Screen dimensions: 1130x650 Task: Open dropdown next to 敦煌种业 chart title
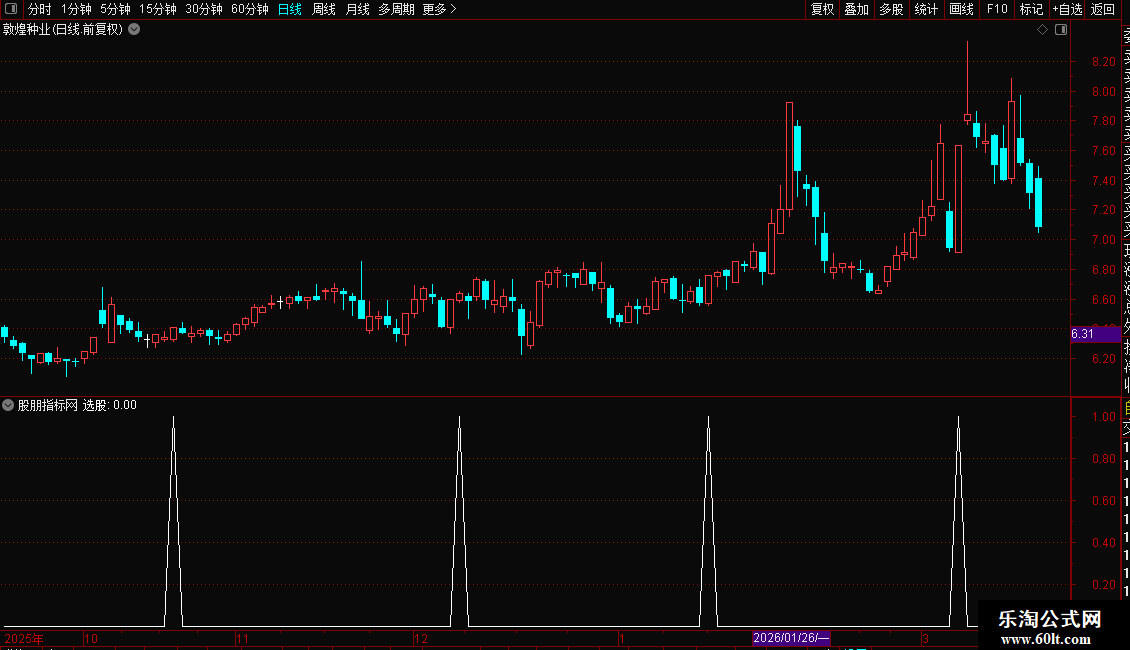(x=134, y=30)
